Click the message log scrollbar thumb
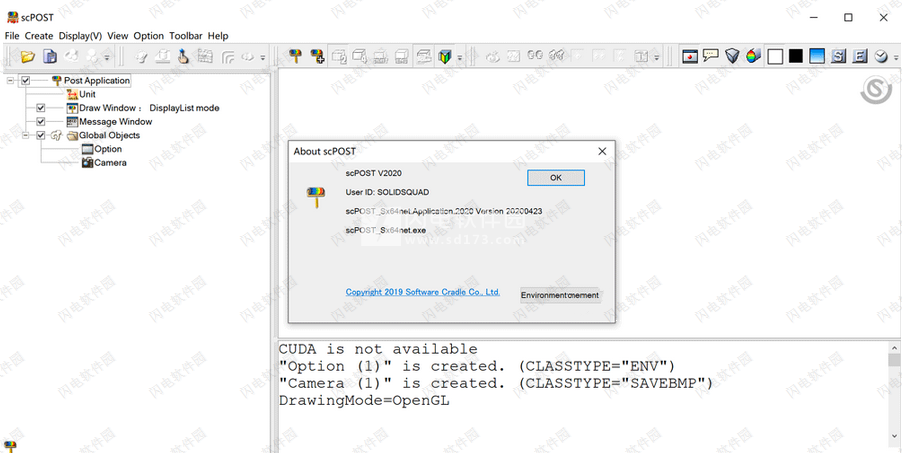Viewport: 902px width, 453px height. pos(894,360)
